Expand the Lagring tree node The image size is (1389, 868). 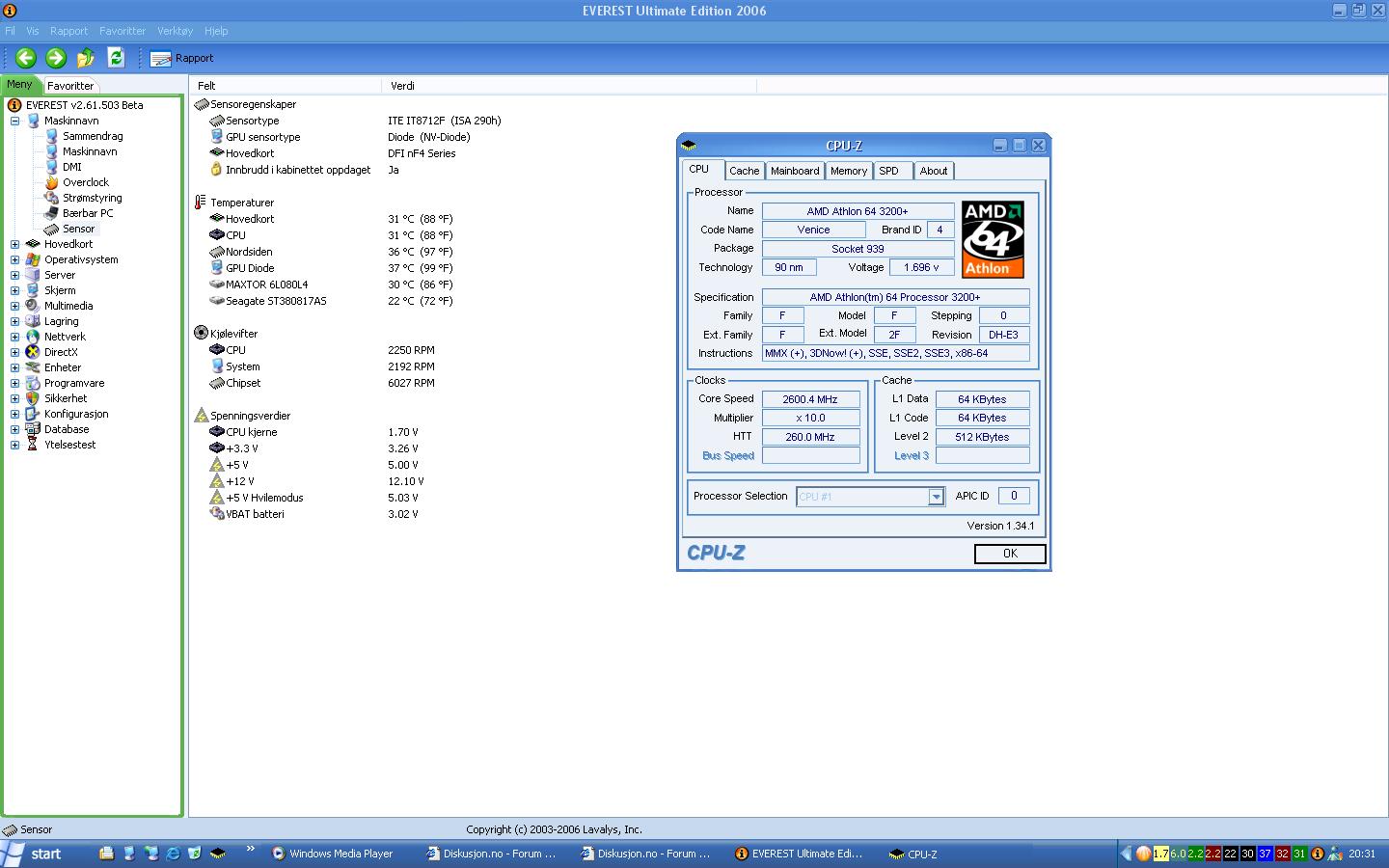tap(14, 321)
